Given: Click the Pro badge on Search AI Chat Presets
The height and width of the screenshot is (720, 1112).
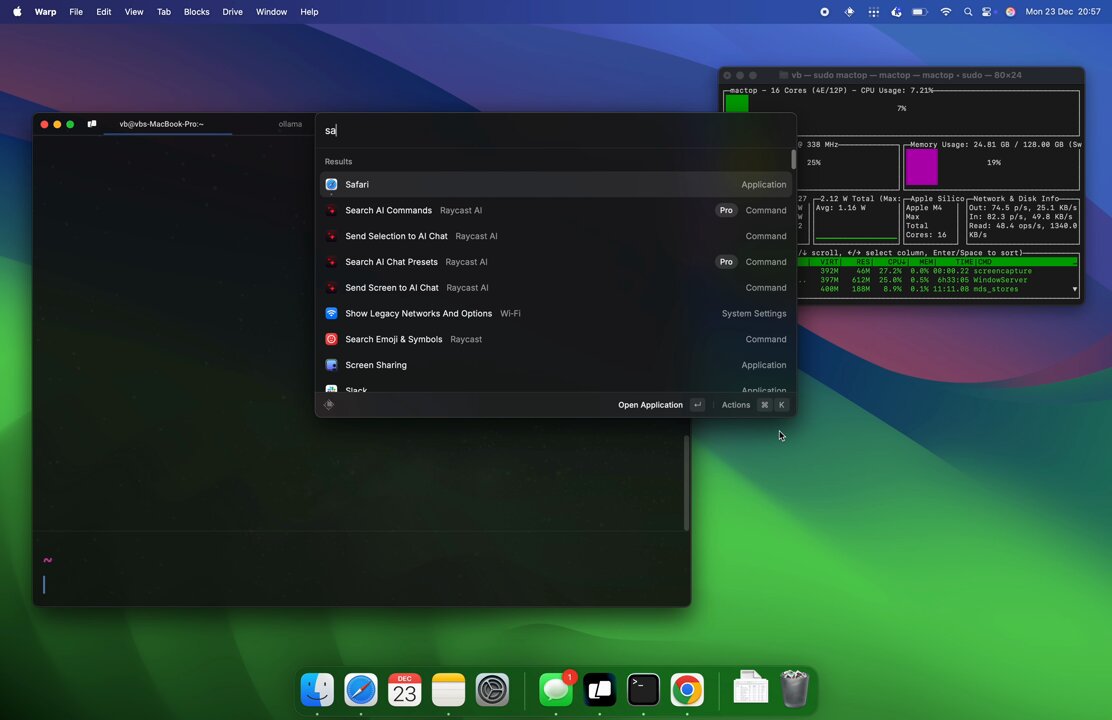Looking at the screenshot, I should (725, 262).
